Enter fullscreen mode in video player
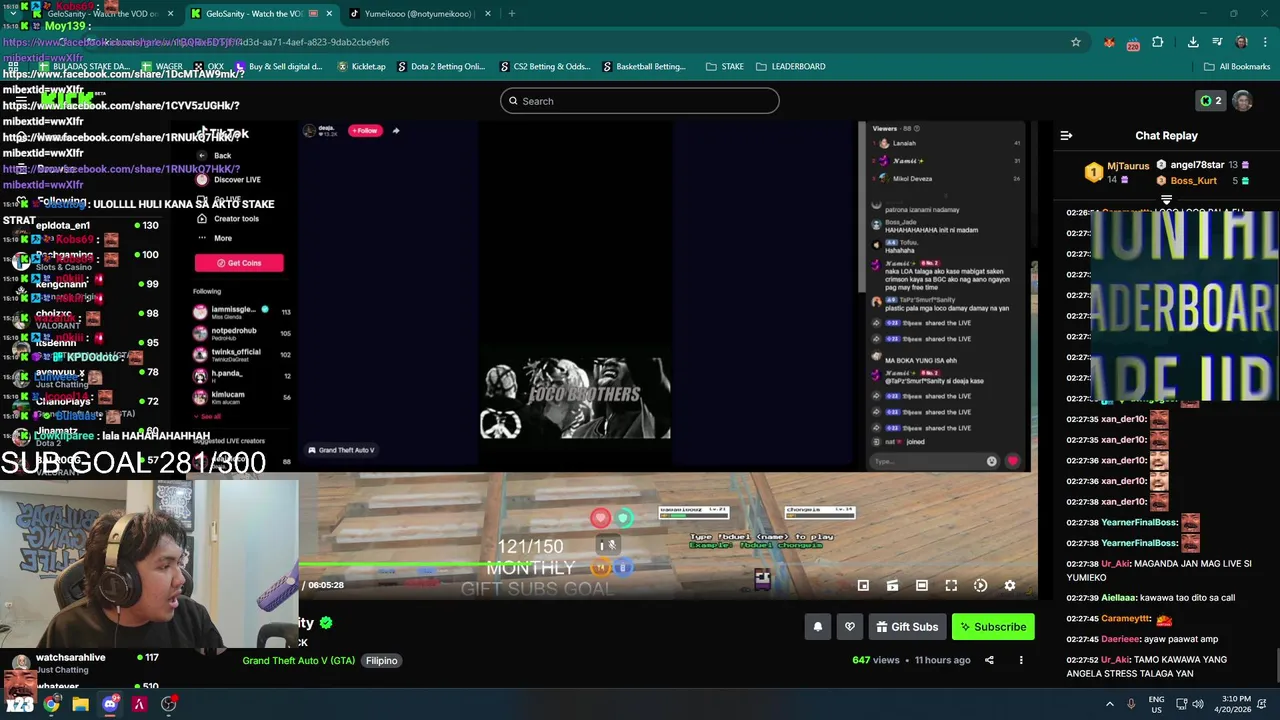 [951, 586]
